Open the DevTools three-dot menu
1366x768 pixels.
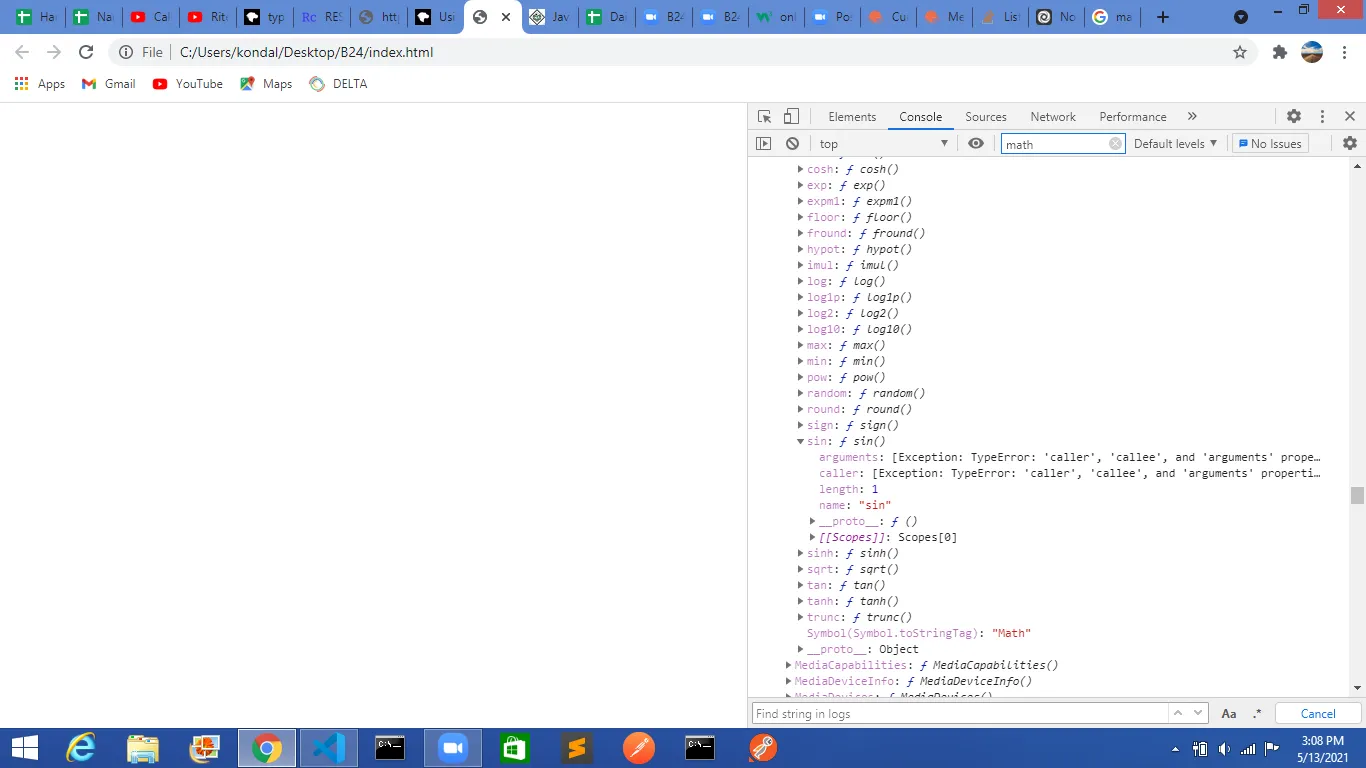(1322, 116)
